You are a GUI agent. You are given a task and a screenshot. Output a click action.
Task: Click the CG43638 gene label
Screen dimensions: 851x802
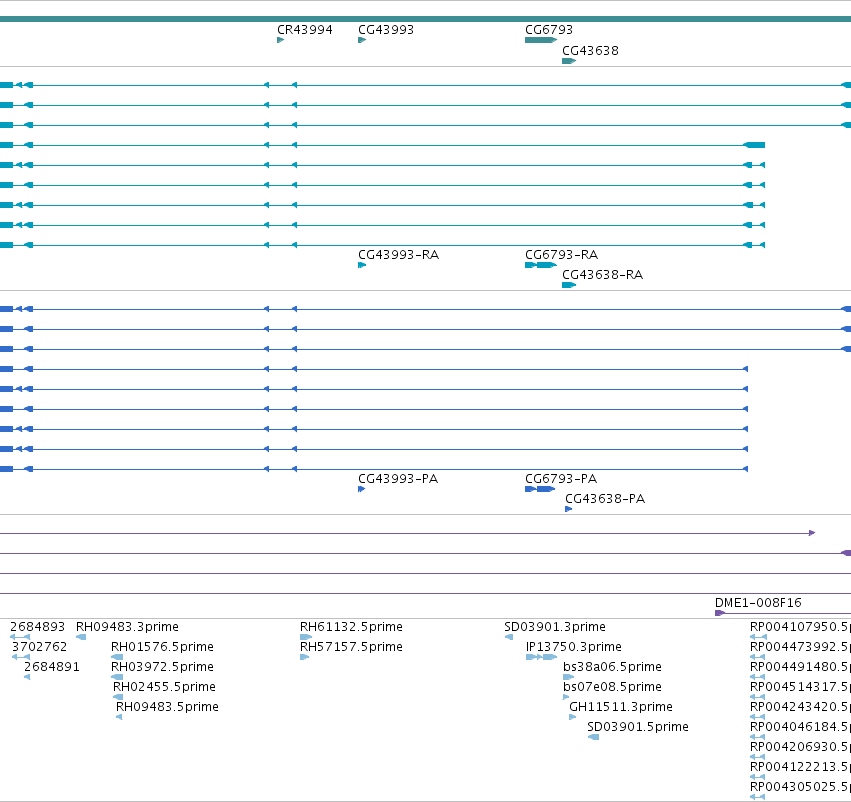coord(590,51)
